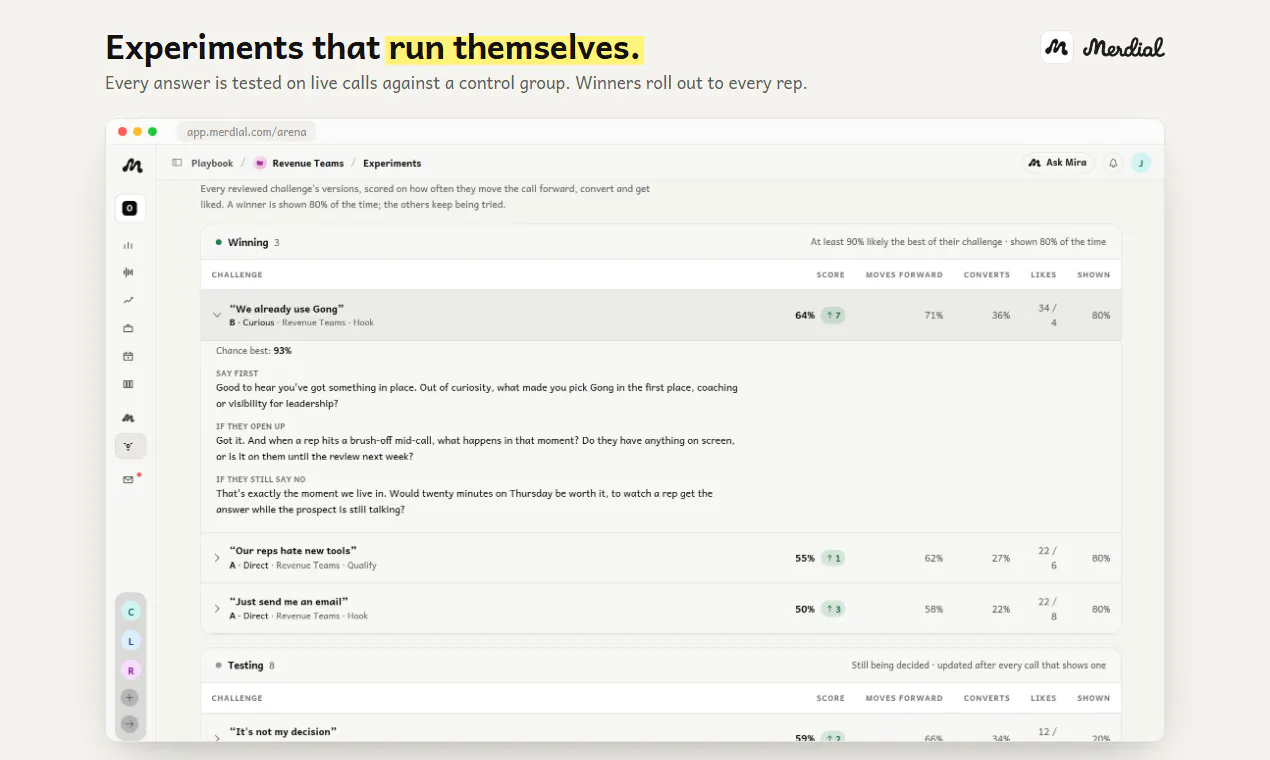Toggle the sidebar panel icon beside Playbook

click(x=177, y=163)
